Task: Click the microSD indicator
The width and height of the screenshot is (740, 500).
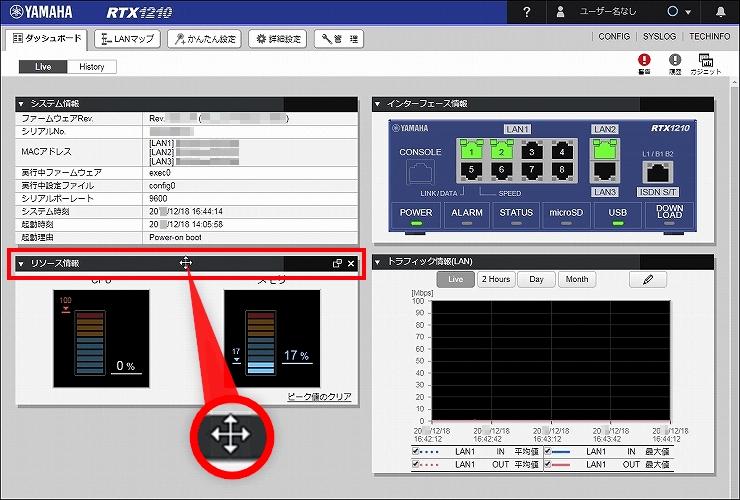Action: (x=566, y=216)
